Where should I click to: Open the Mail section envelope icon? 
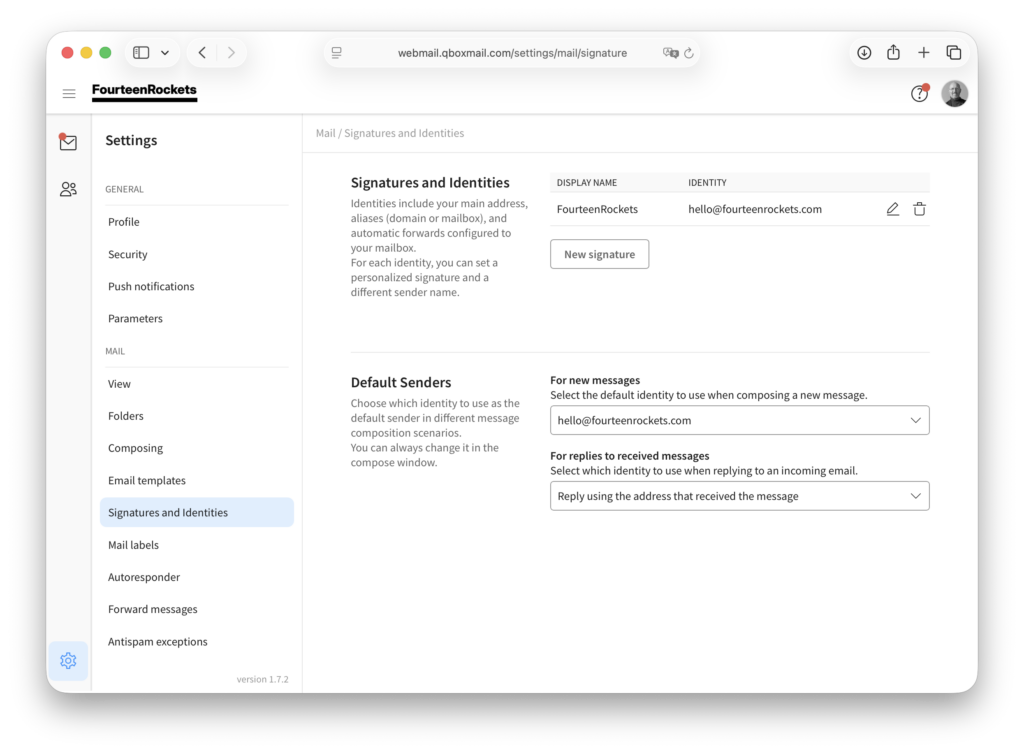click(68, 142)
